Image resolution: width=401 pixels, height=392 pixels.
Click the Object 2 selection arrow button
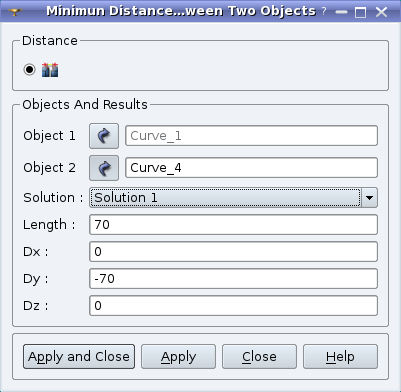tap(104, 168)
